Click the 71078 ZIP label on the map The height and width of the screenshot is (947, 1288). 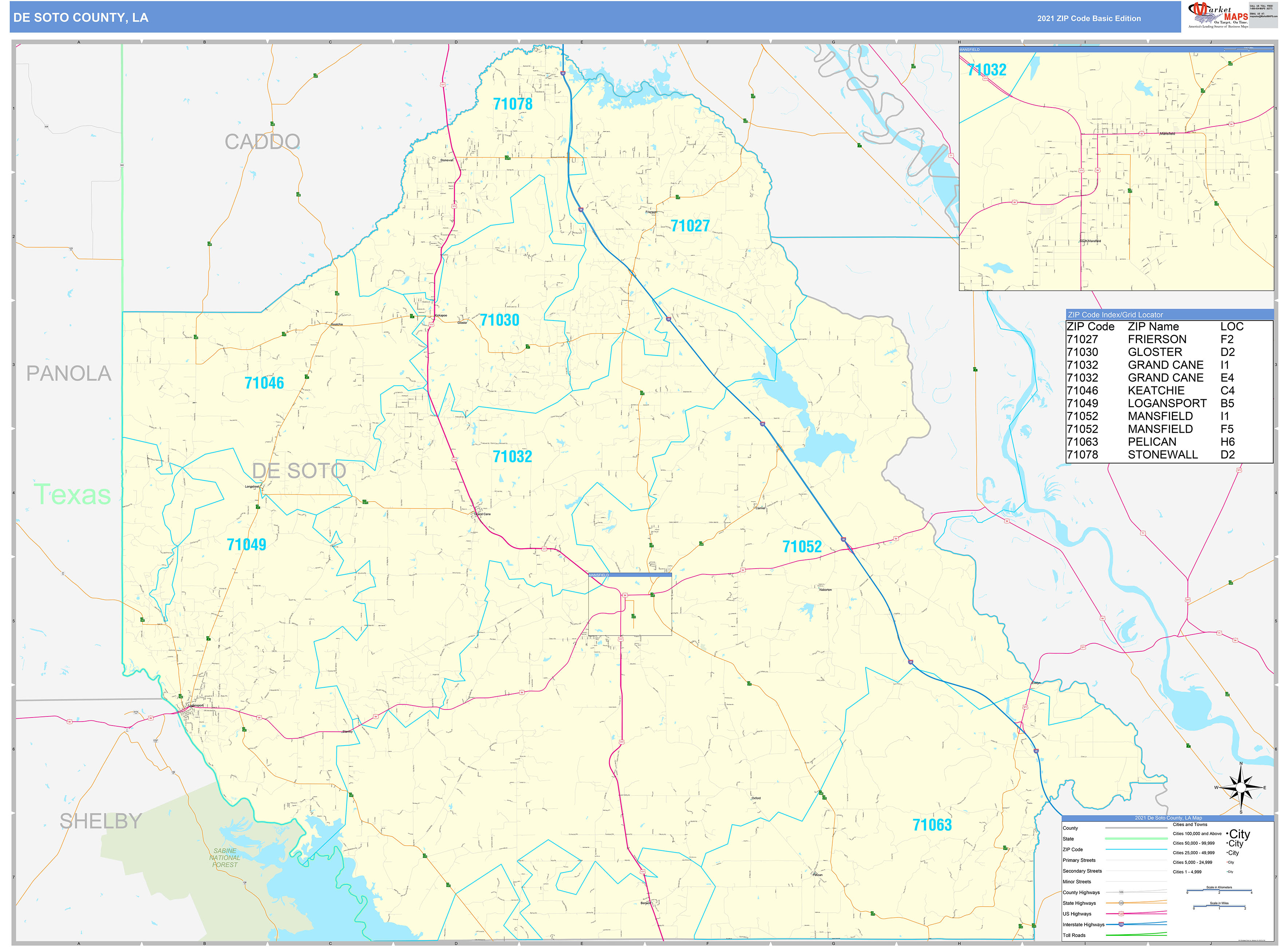click(513, 104)
